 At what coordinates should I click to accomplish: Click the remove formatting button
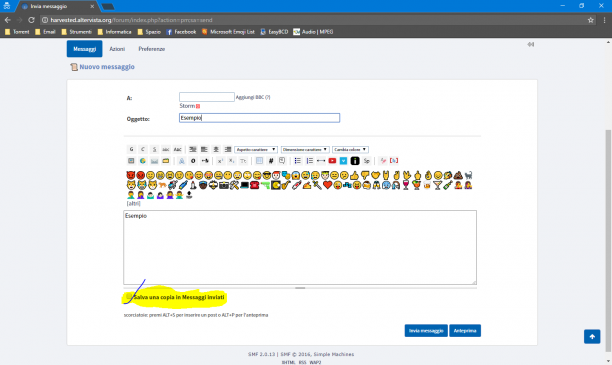(383, 160)
